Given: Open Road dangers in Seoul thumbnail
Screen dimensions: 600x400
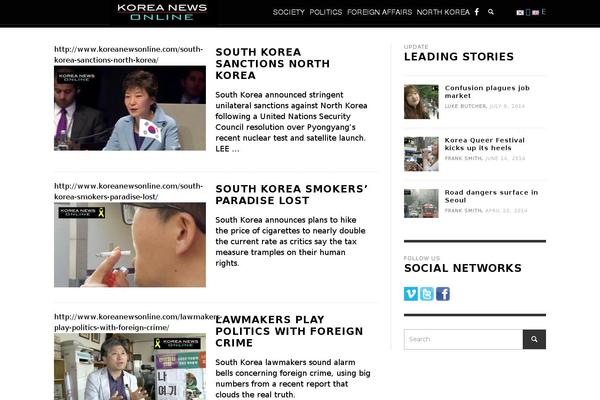Looking at the screenshot, I should tap(421, 203).
